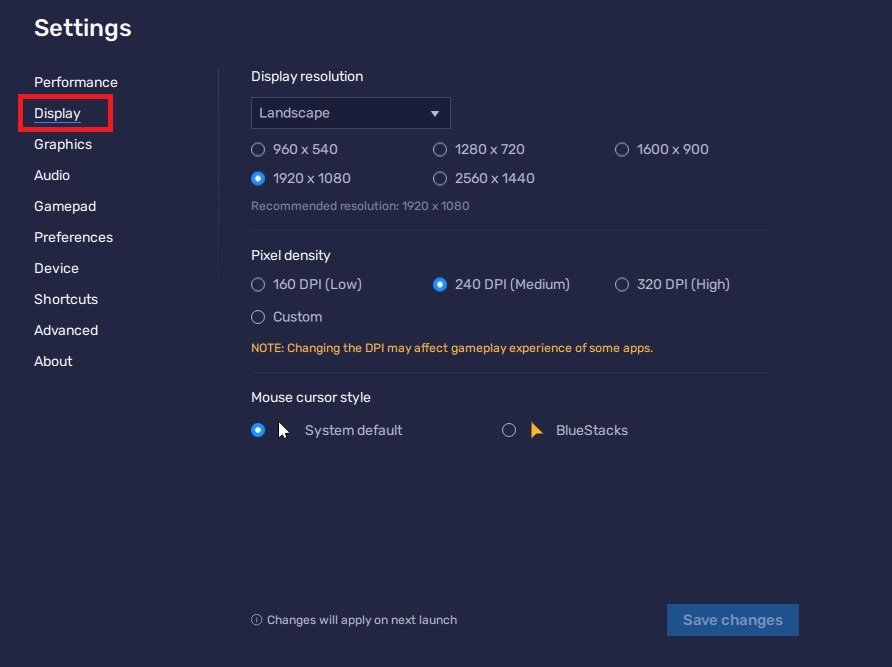This screenshot has width=892, height=667.
Task: Select BlueStacks mouse cursor style radio
Action: point(509,430)
